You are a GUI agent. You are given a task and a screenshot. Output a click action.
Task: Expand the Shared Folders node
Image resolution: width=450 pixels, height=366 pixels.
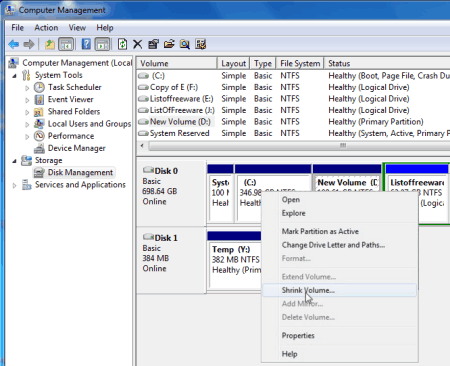27,112
